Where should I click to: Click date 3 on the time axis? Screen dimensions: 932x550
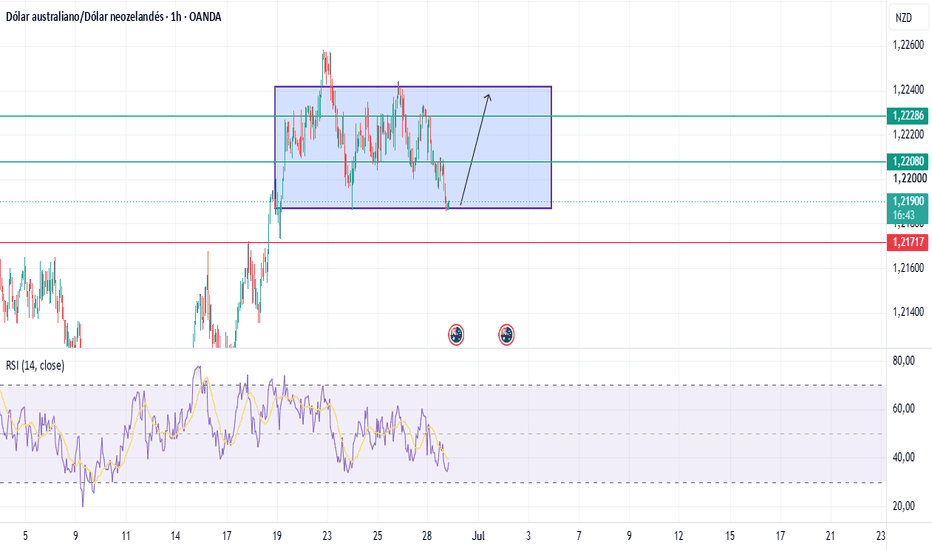528,536
